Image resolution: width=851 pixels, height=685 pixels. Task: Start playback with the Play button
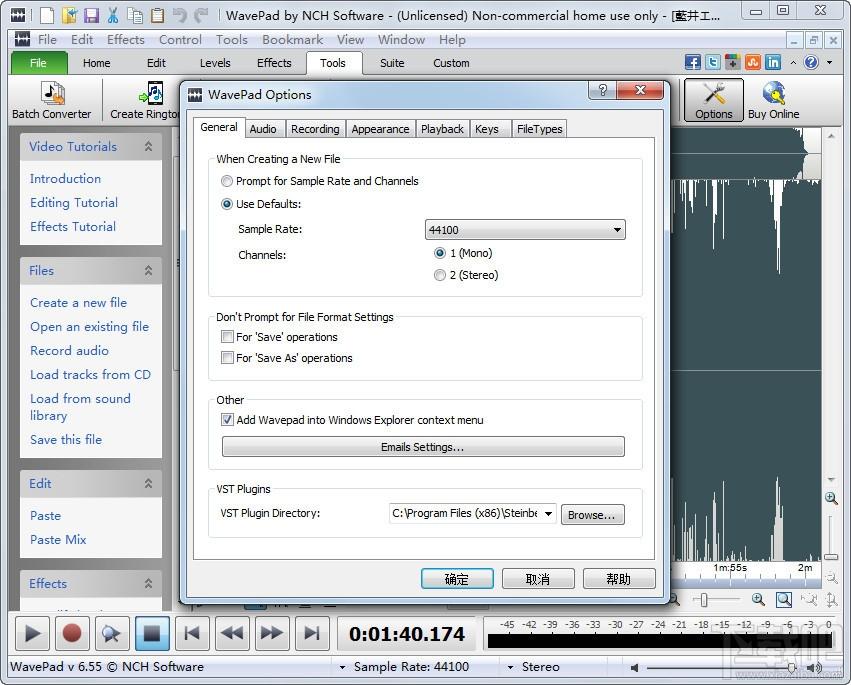coord(32,633)
